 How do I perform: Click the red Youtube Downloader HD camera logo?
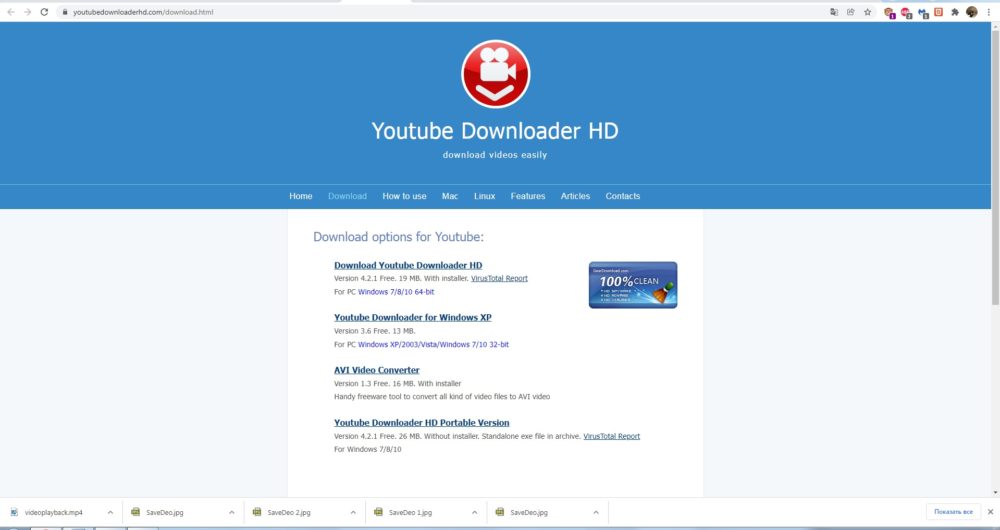coord(495,74)
